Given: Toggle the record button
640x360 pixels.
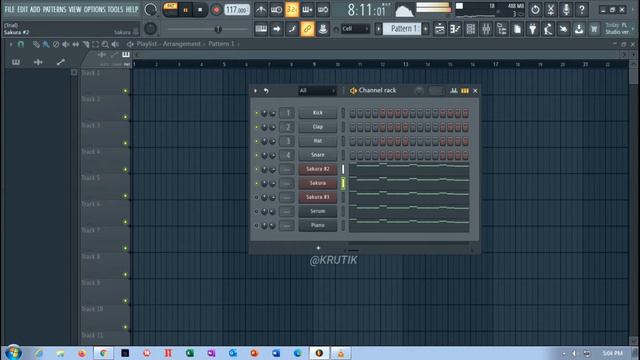Looking at the screenshot, I should click(x=216, y=10).
